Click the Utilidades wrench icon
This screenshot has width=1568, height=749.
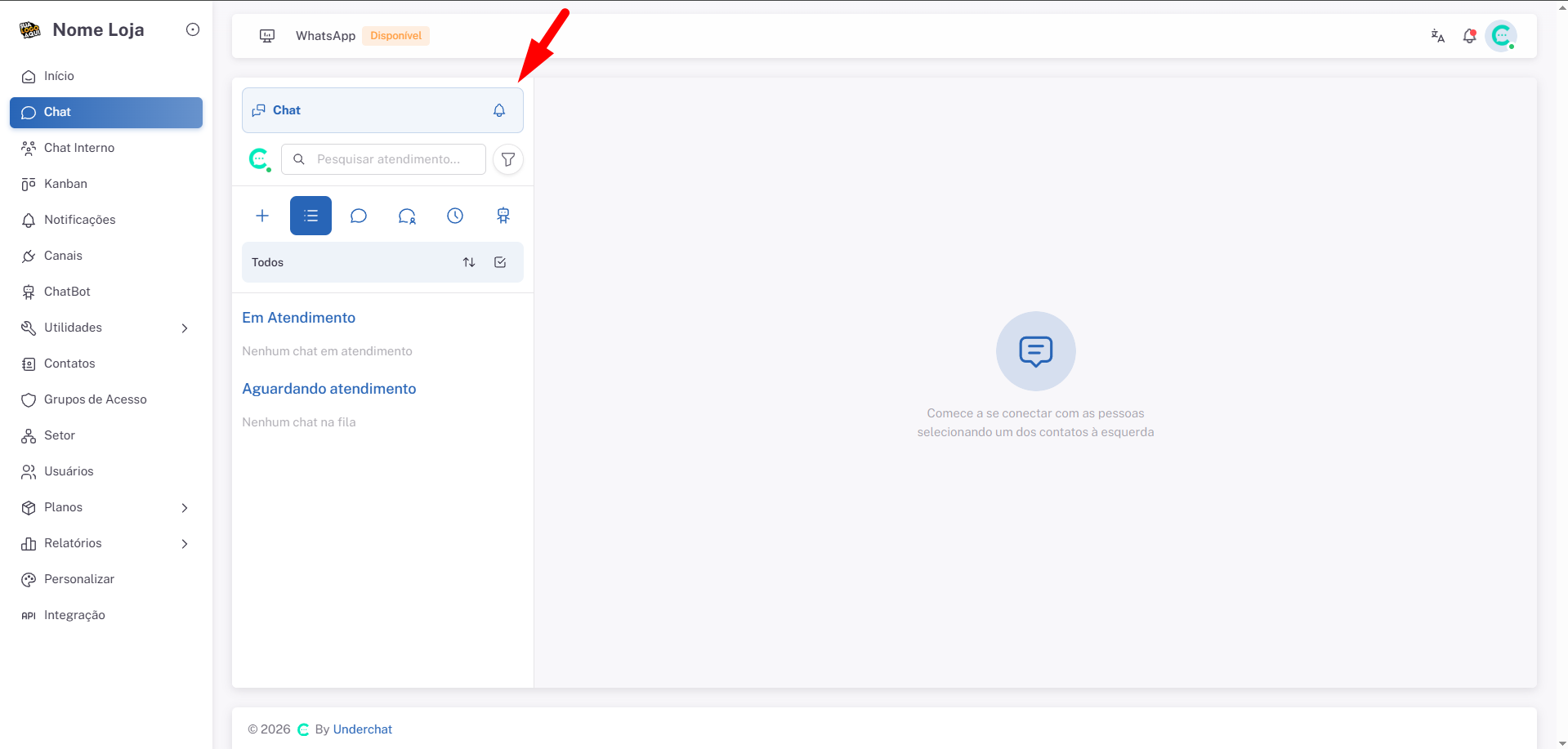pos(29,328)
